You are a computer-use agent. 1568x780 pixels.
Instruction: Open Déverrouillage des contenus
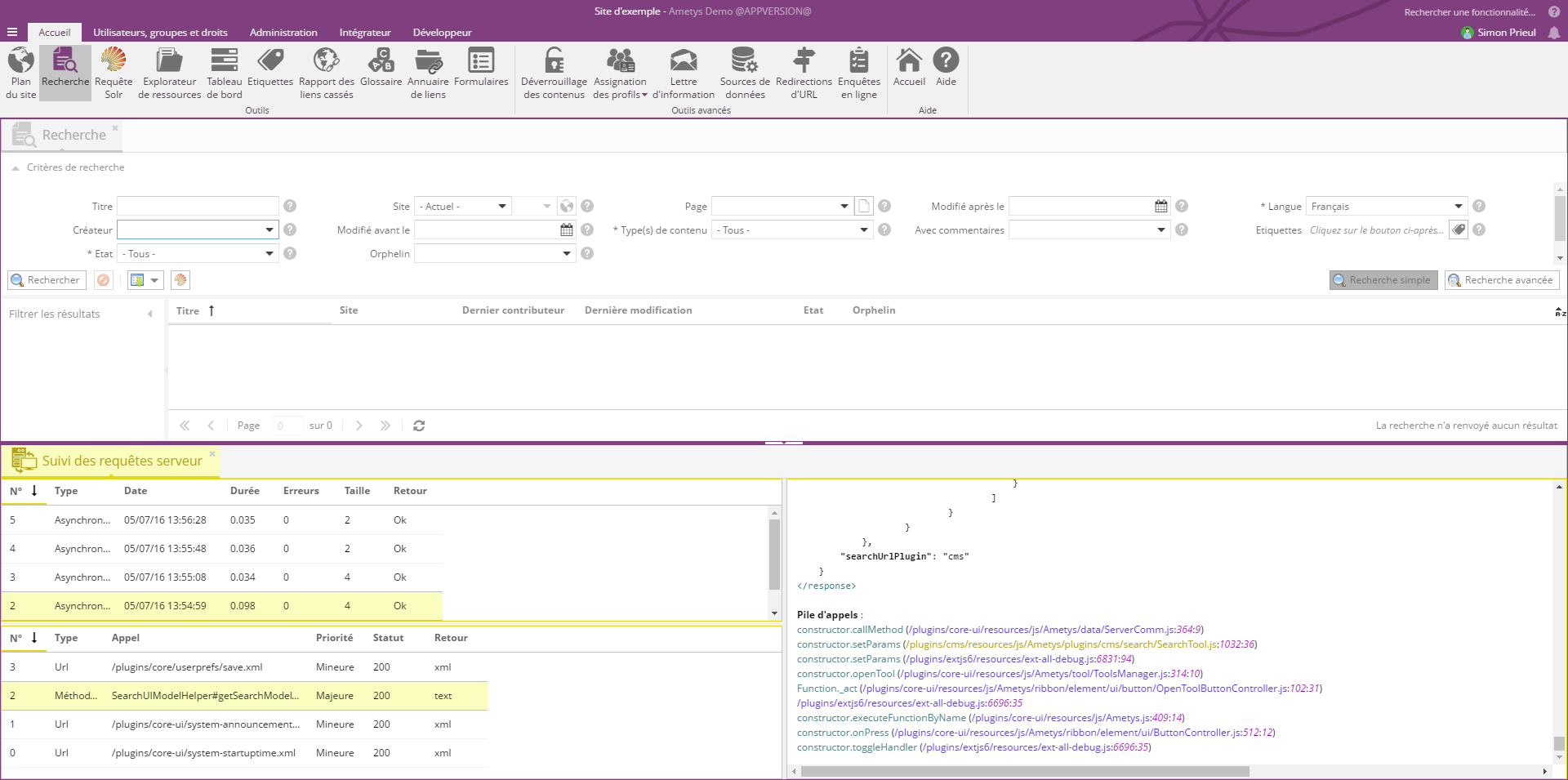tap(554, 73)
